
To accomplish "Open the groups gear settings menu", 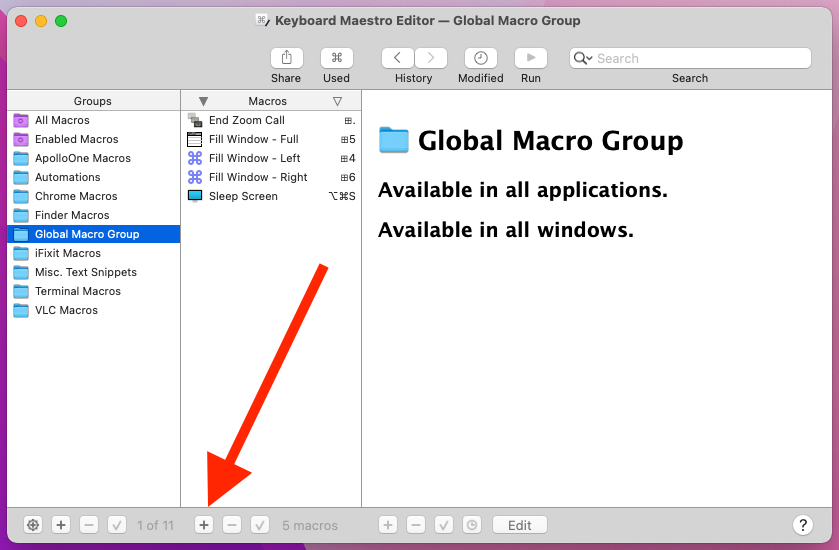I will coord(33,525).
